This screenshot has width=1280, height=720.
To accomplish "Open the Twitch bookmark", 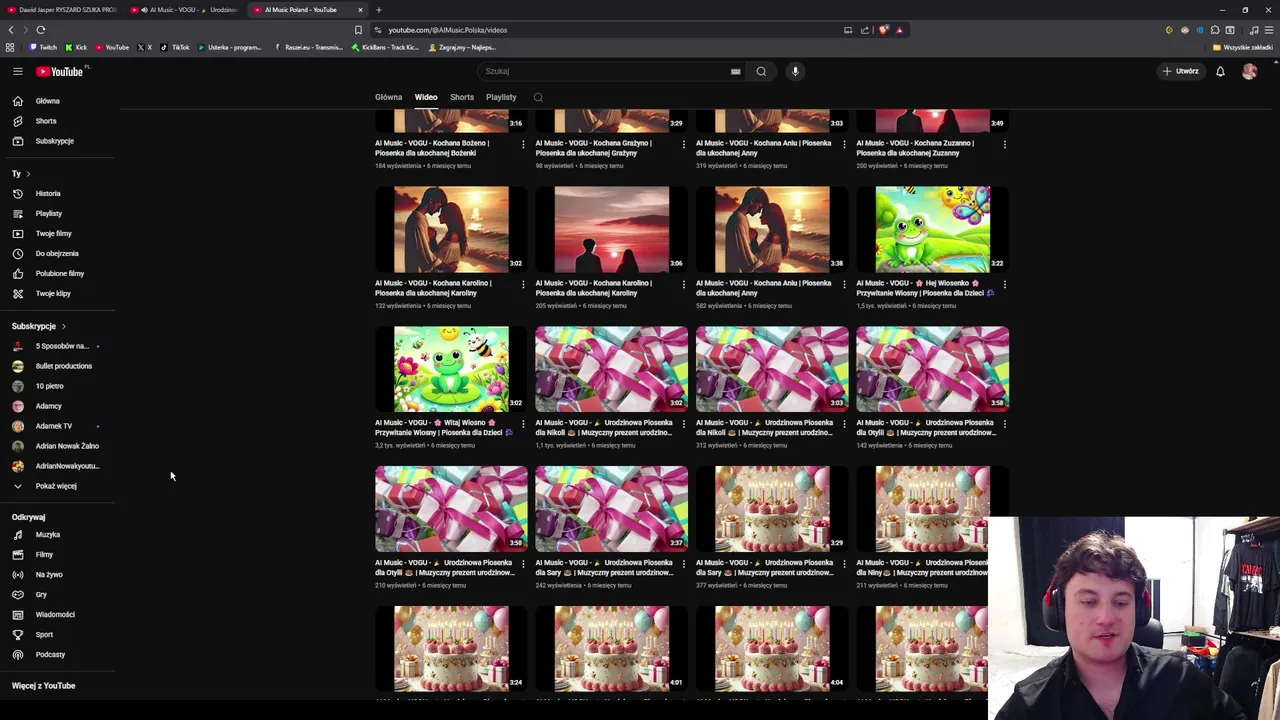I will [x=43, y=47].
